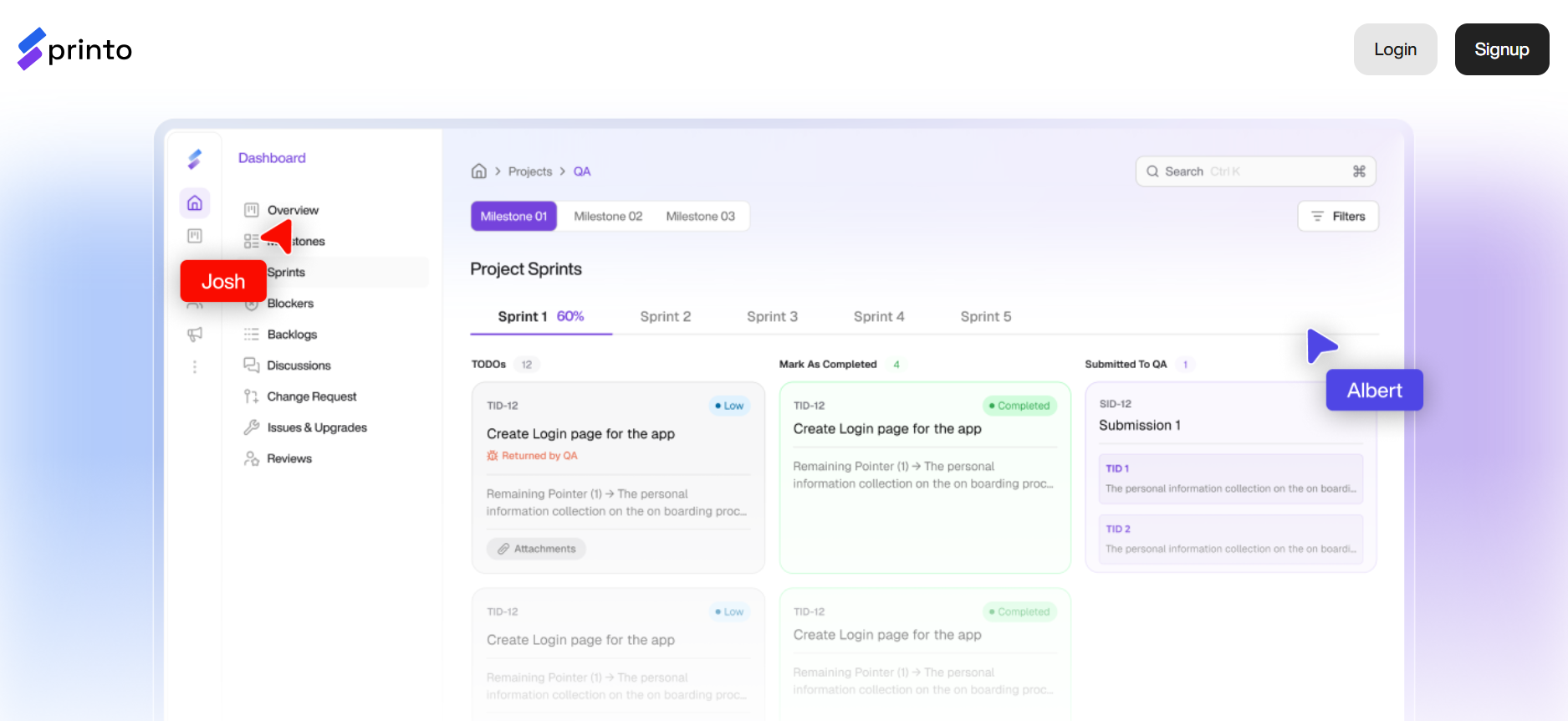The height and width of the screenshot is (721, 1568).
Task: Click the command key shortcut icon
Action: tap(1359, 171)
